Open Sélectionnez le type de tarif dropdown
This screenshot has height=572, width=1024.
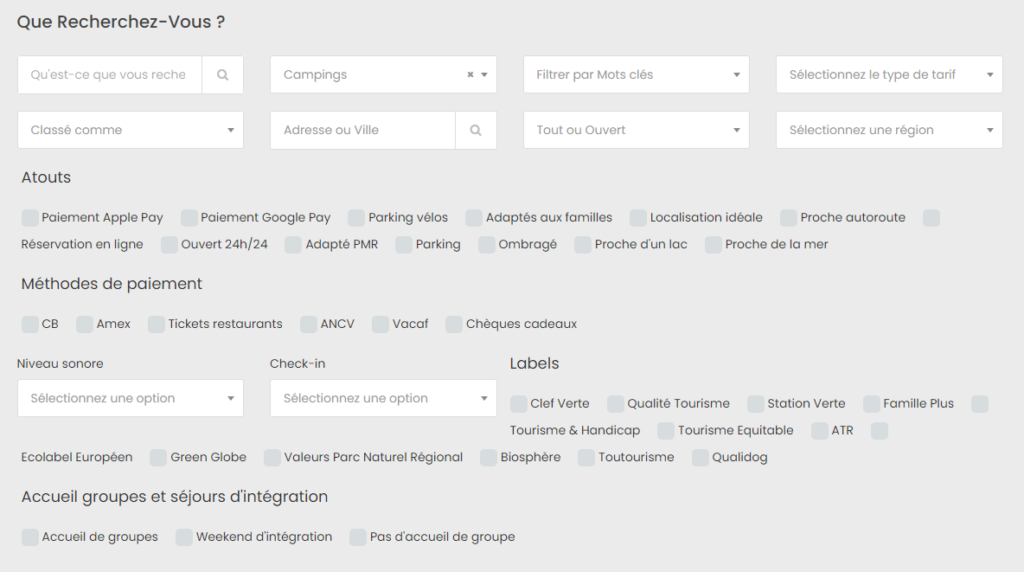pyautogui.click(x=889, y=74)
